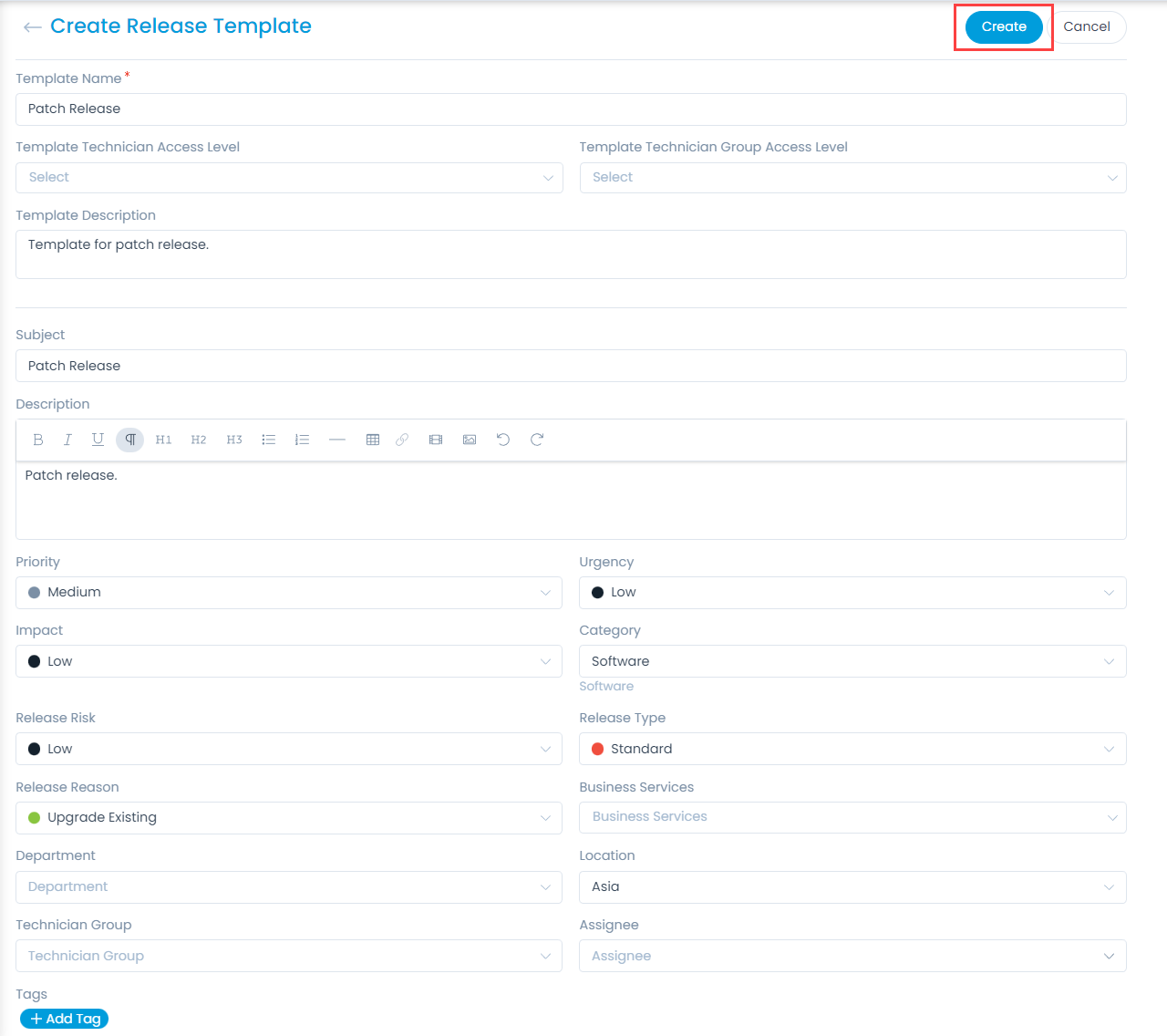Redo the last editor change
1167x1036 pixels.
[537, 440]
